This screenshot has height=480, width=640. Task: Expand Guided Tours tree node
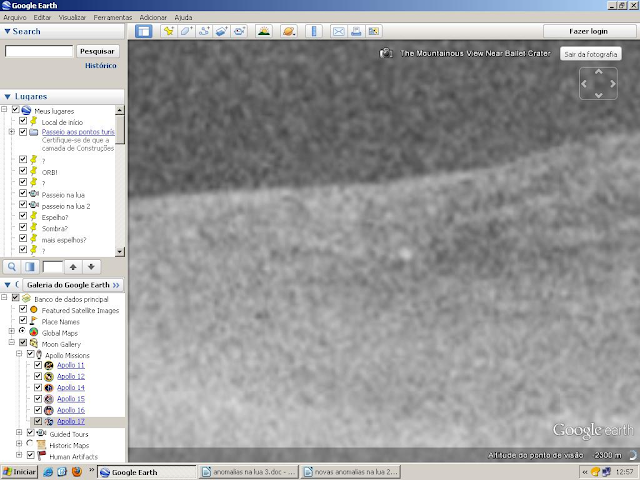click(19, 432)
